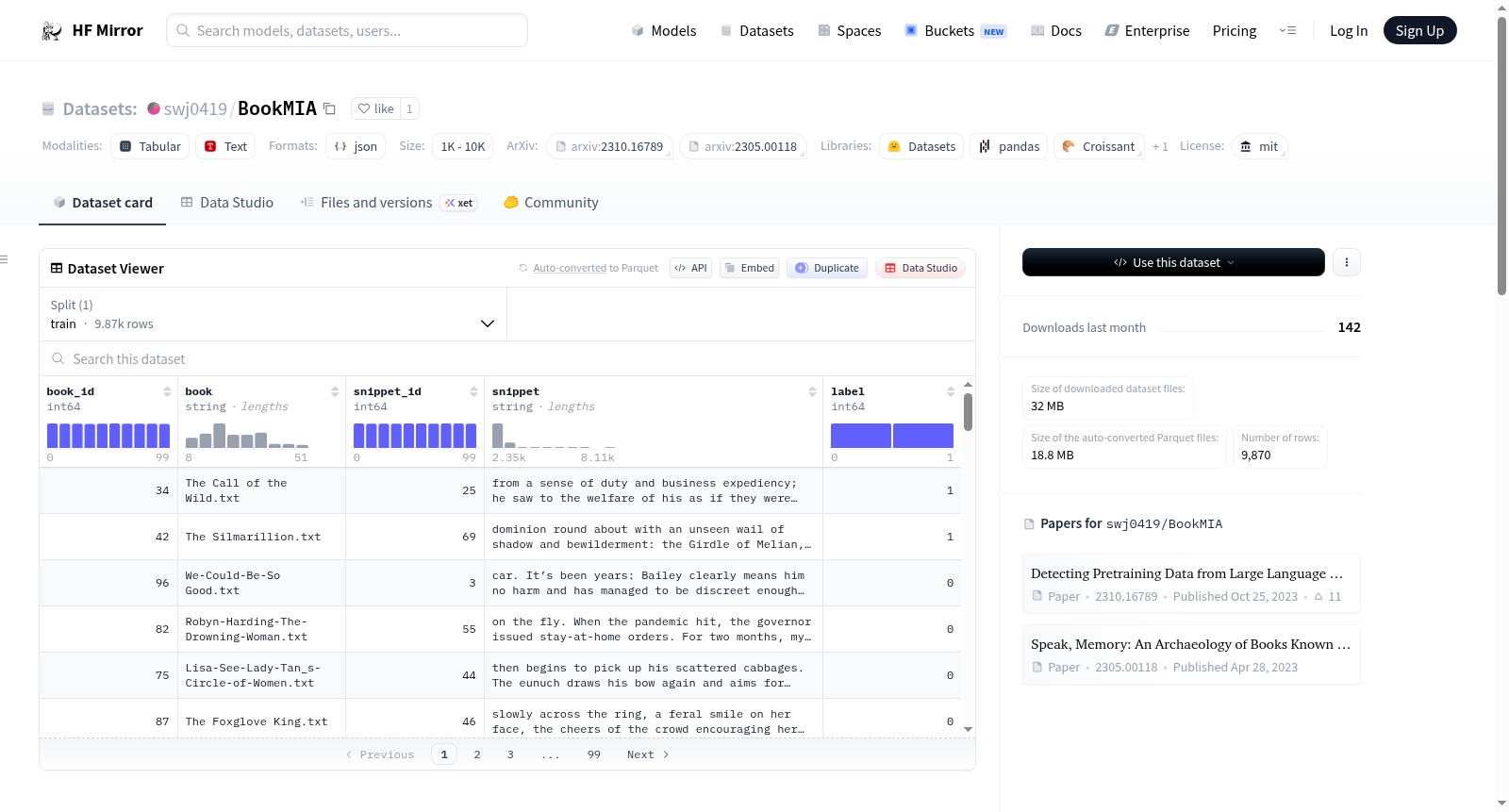Screen dimensions: 1509x812
Task: Select the mit license tag
Action: tap(1259, 146)
